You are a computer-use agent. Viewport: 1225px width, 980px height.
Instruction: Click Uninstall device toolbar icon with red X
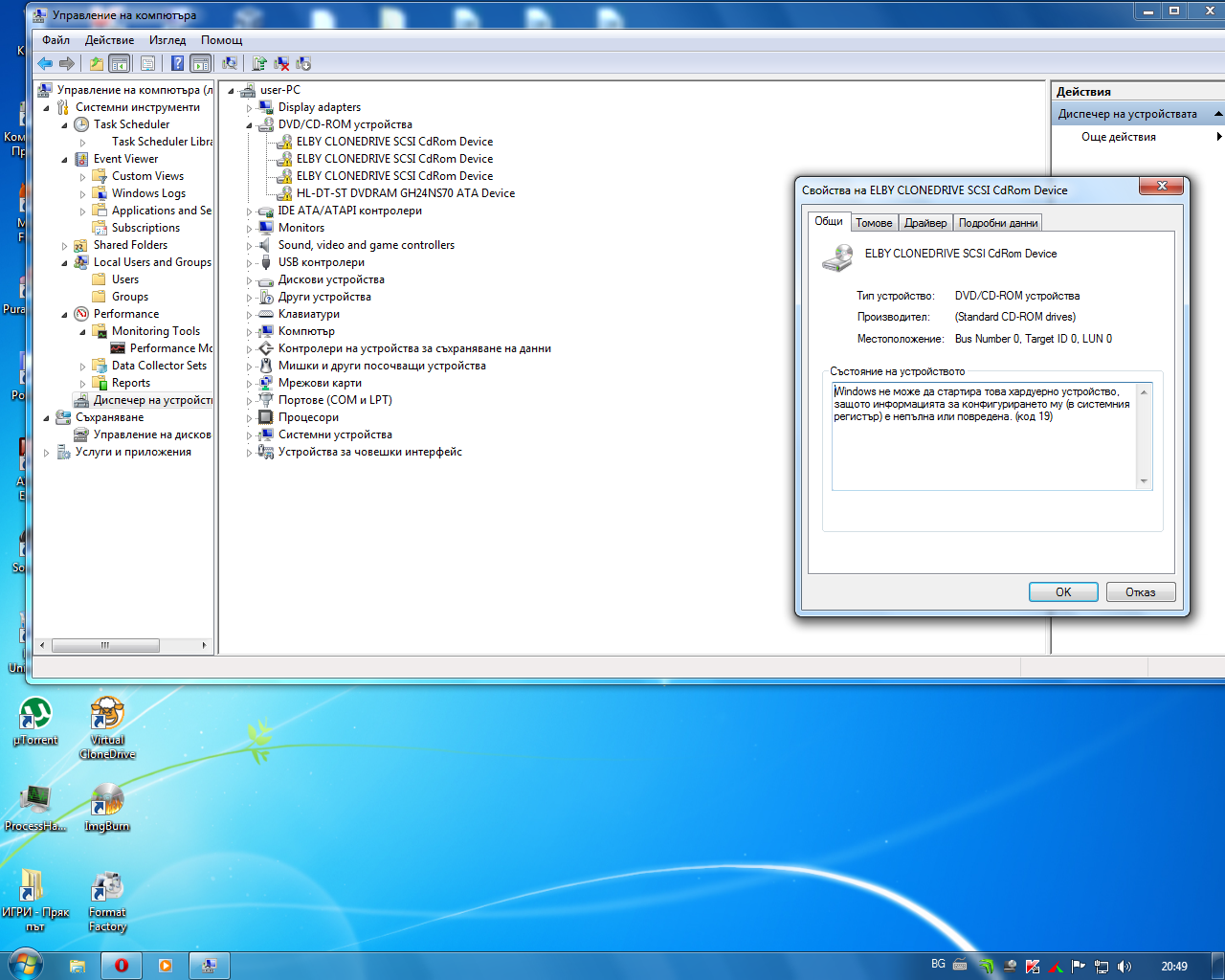point(281,63)
